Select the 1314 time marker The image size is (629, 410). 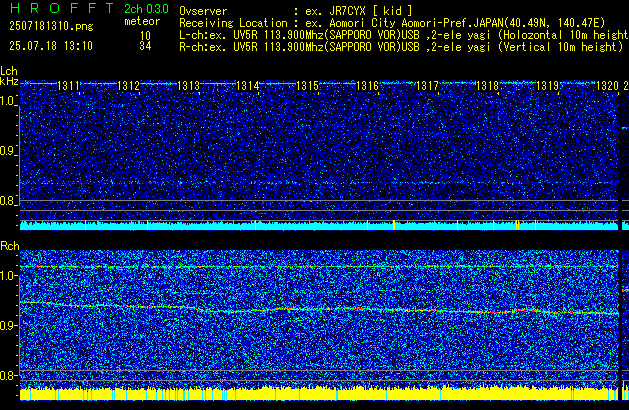(248, 86)
